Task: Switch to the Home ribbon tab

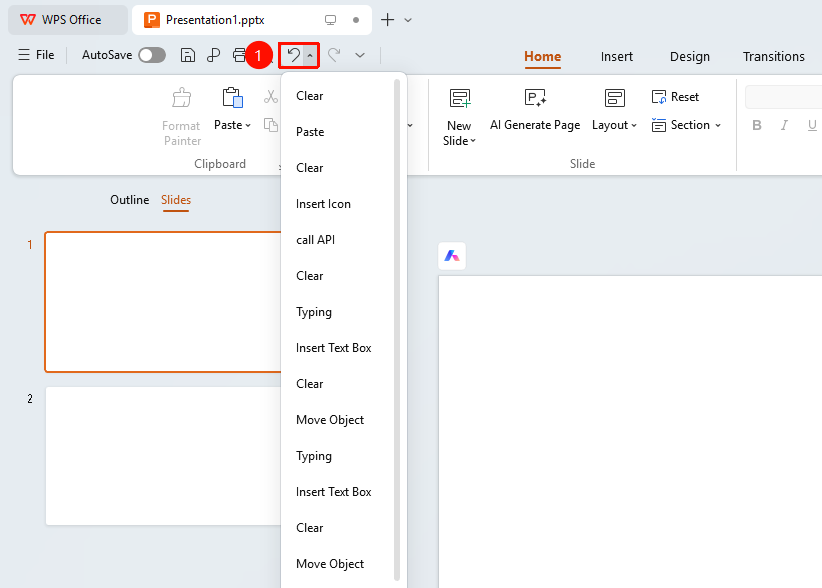Action: pos(543,57)
